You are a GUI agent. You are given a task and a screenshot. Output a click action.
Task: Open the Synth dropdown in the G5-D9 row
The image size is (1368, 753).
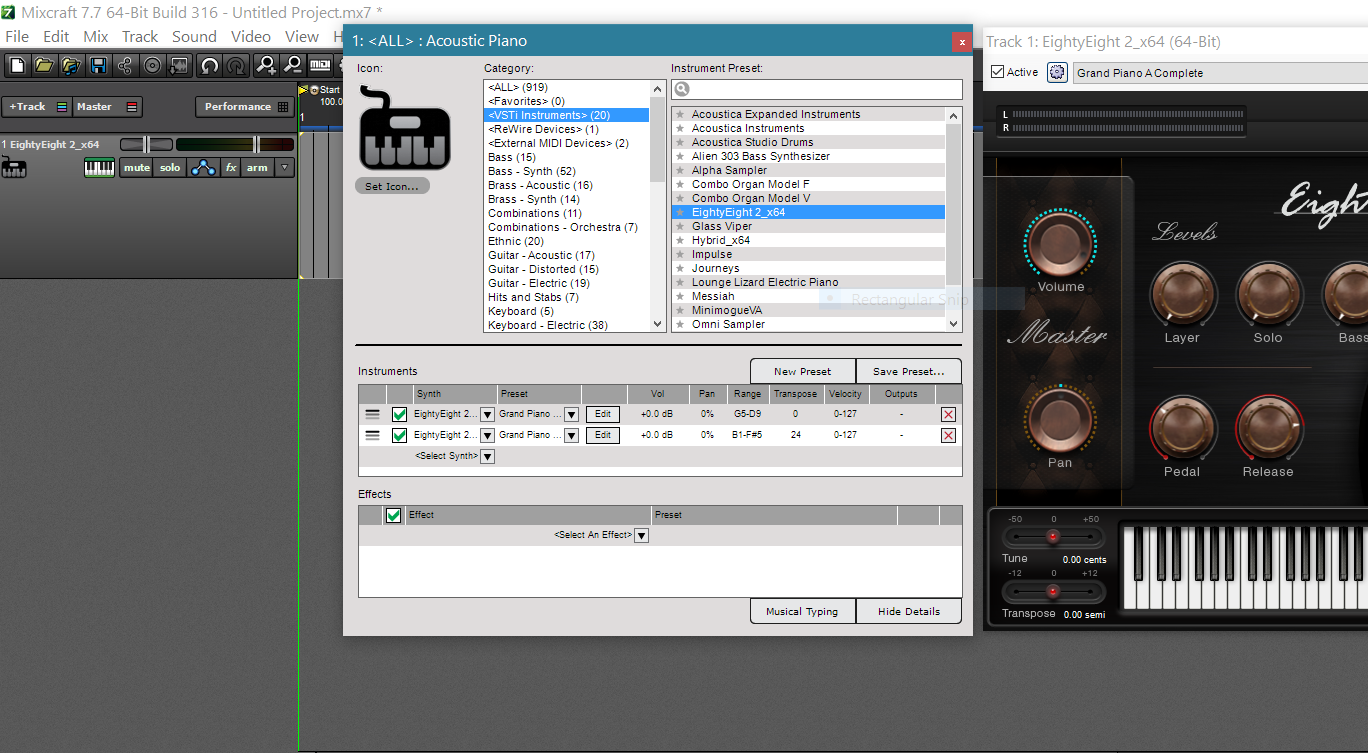click(x=487, y=414)
